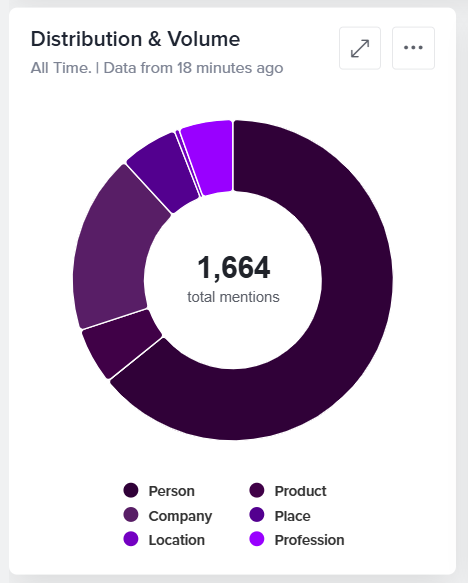Click the Product legend label
This screenshot has height=583, width=468.
click(300, 491)
